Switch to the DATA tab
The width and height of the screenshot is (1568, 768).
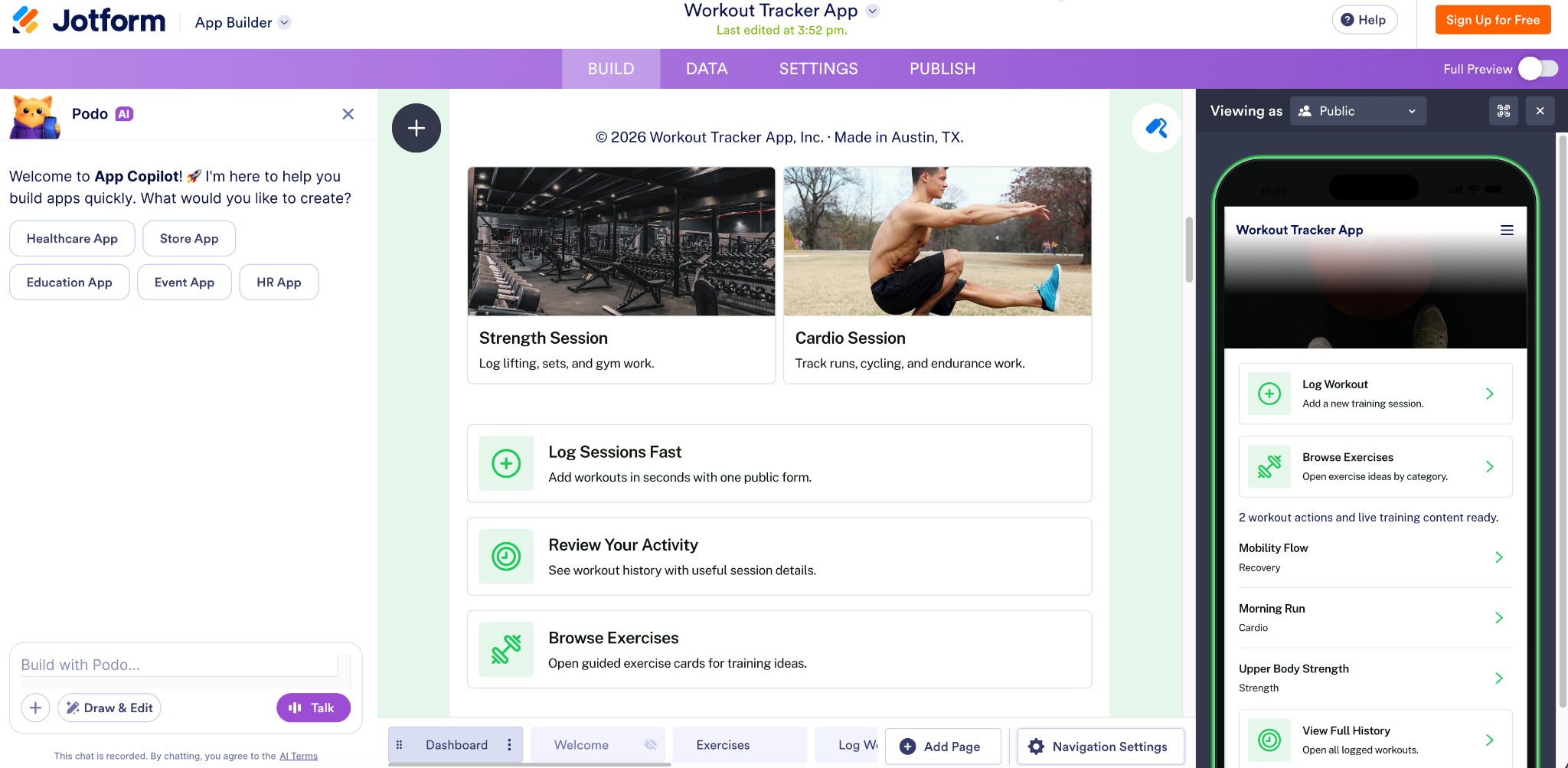point(707,69)
